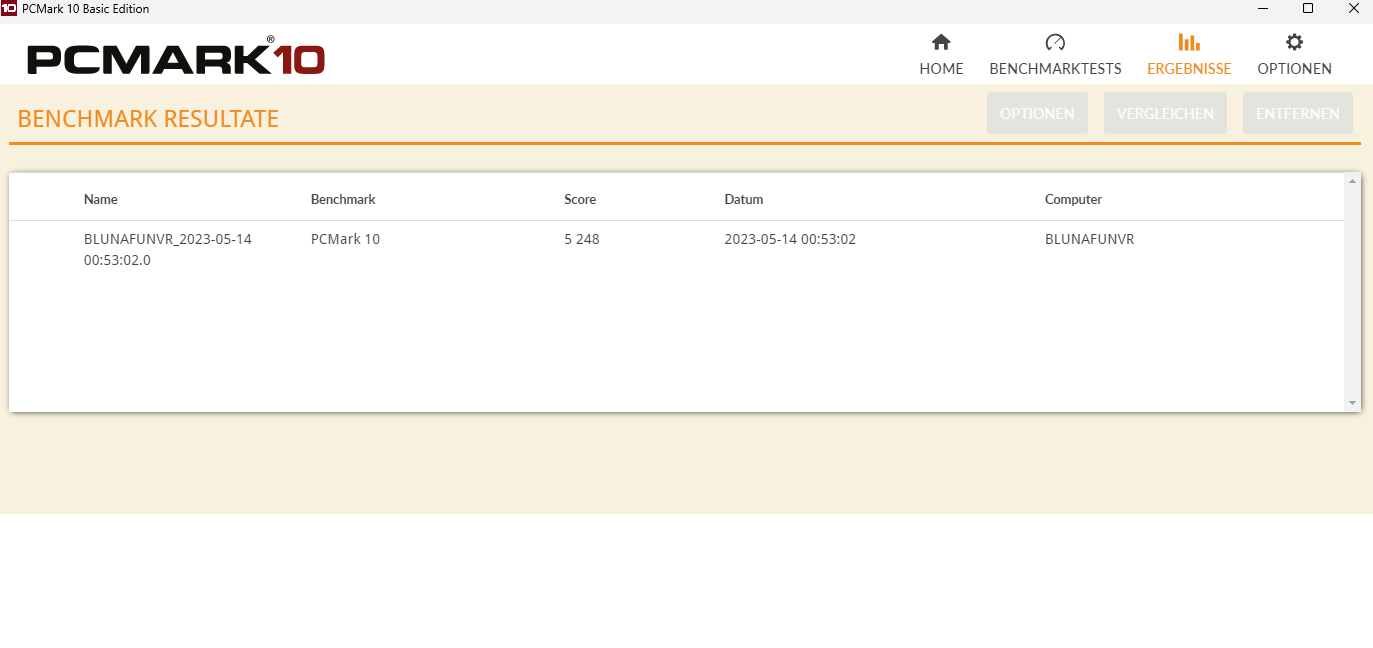
Task: Switch to the BENCHMARKTESTS tab label
Action: tap(1055, 69)
